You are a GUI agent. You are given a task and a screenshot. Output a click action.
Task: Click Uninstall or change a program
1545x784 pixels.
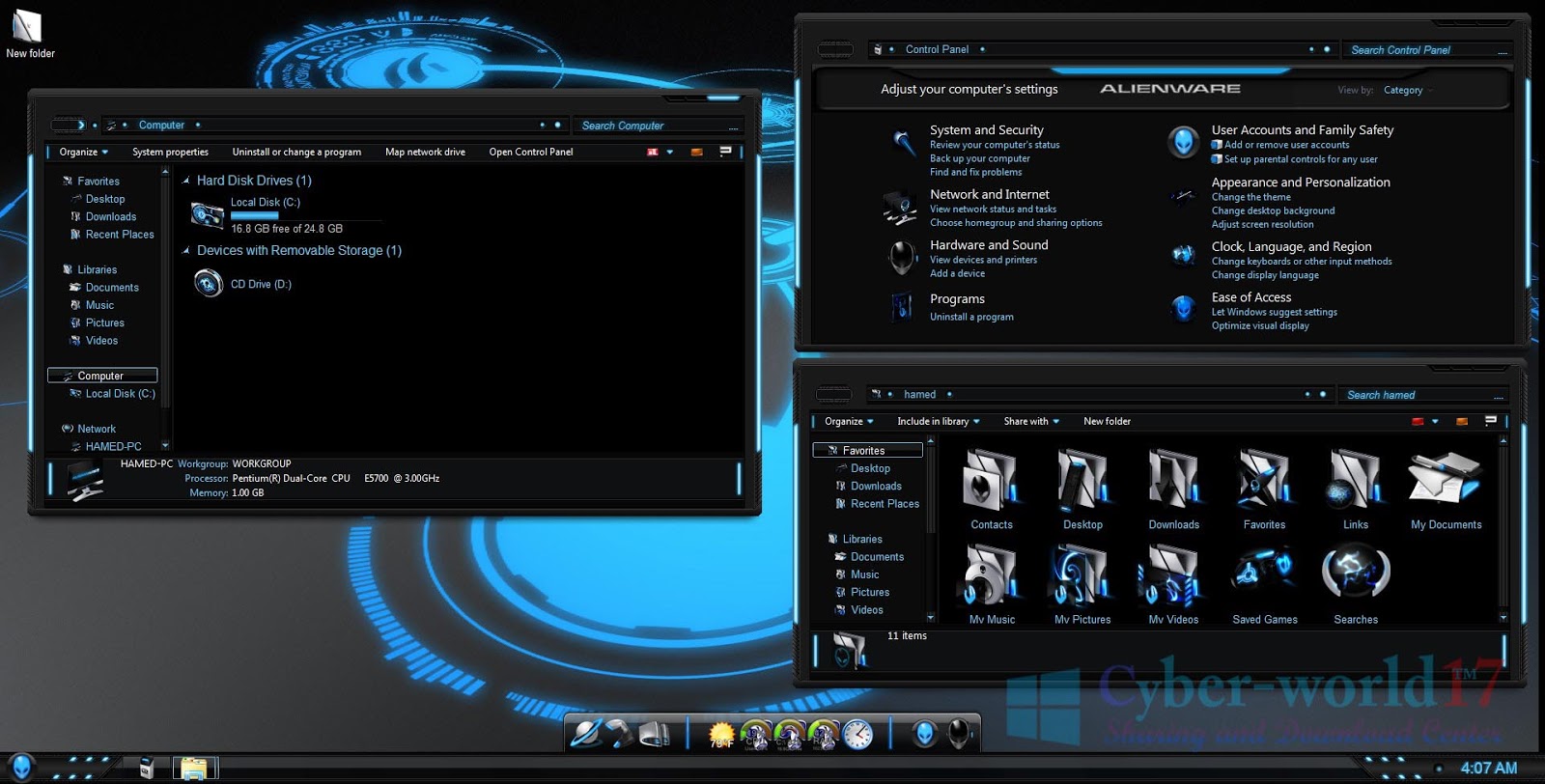click(x=296, y=152)
